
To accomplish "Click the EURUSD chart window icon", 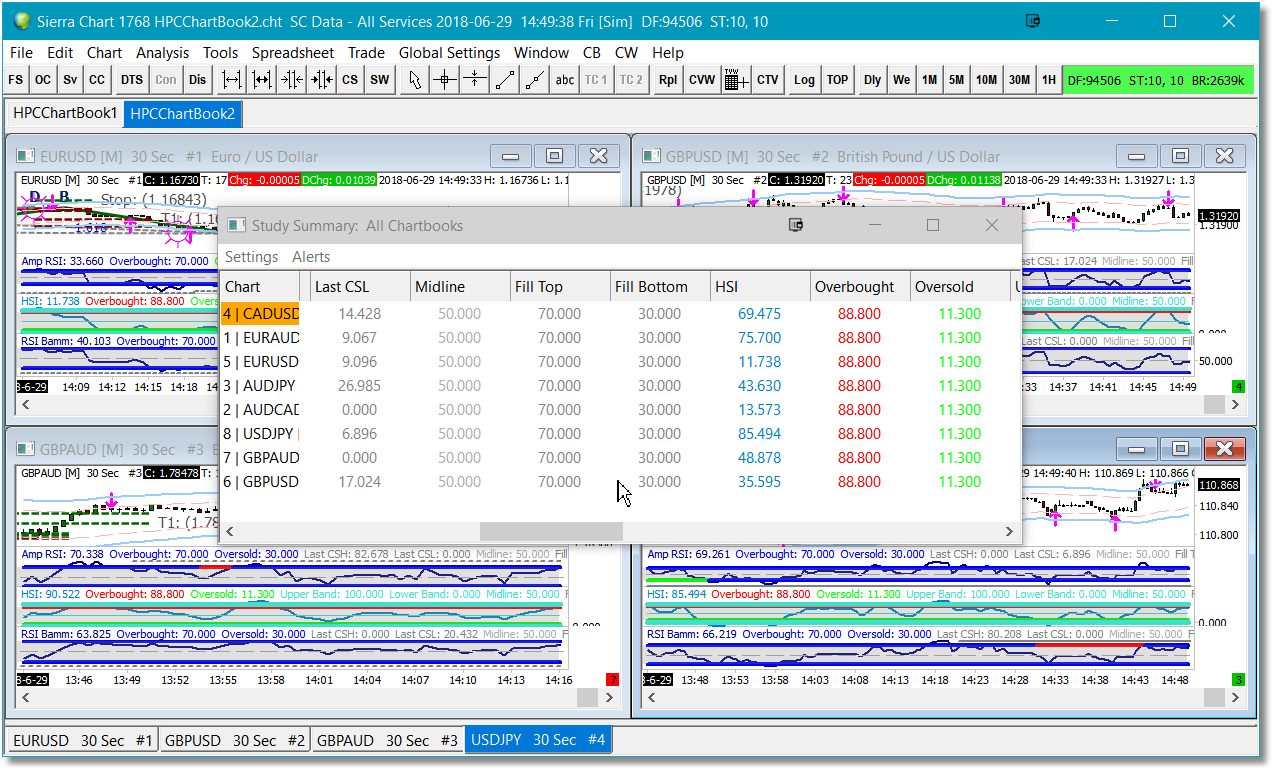I will coord(27,156).
